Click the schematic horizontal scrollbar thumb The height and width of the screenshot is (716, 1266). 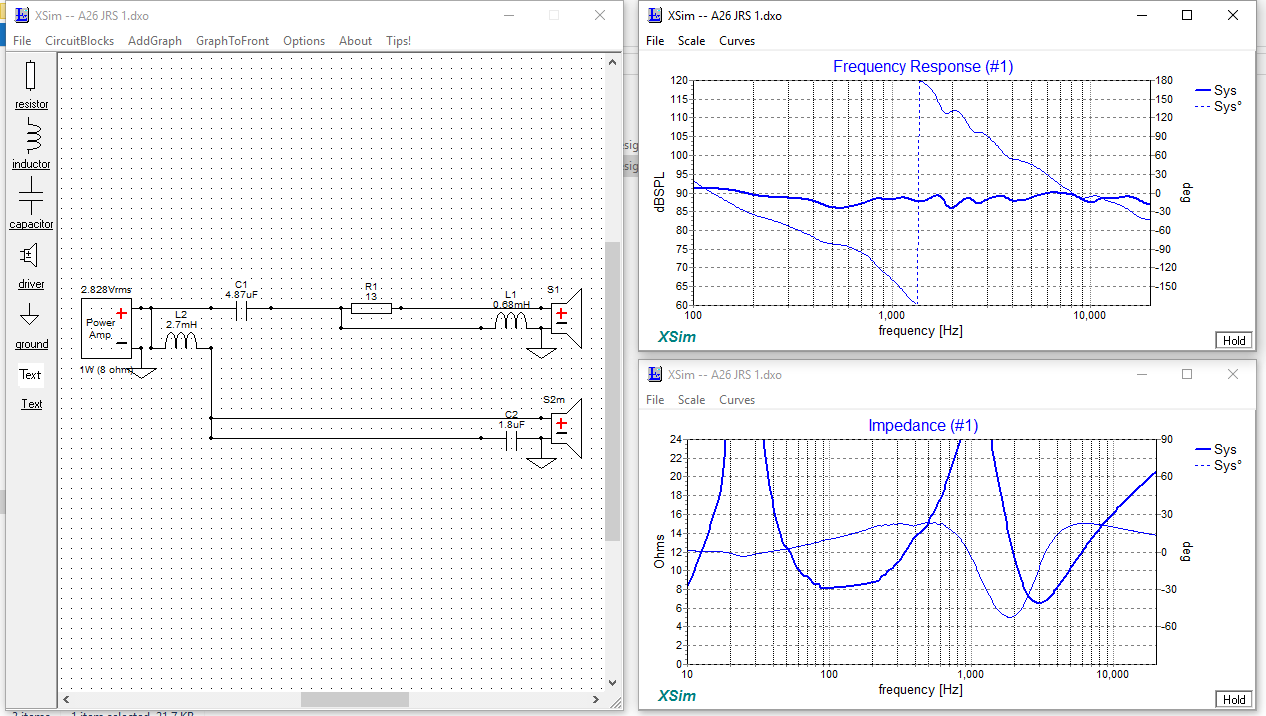[x=355, y=700]
